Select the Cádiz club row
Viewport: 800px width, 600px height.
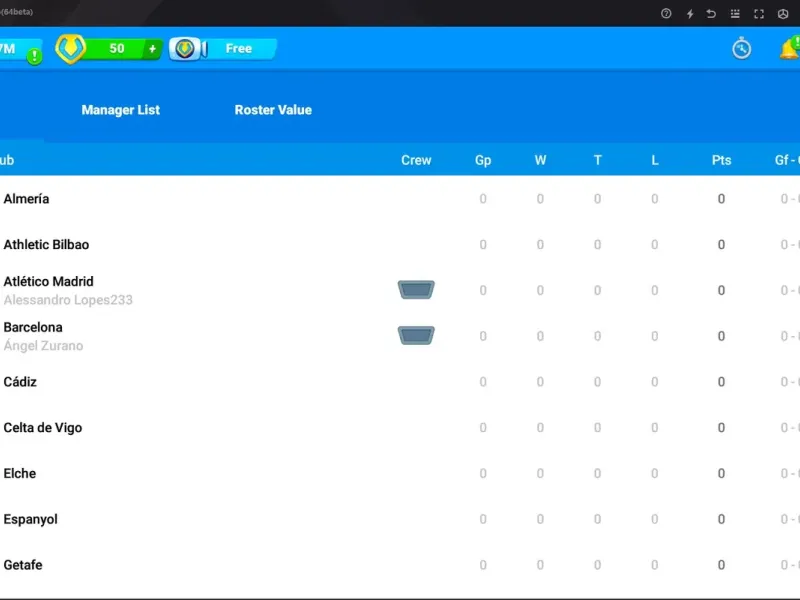400,382
